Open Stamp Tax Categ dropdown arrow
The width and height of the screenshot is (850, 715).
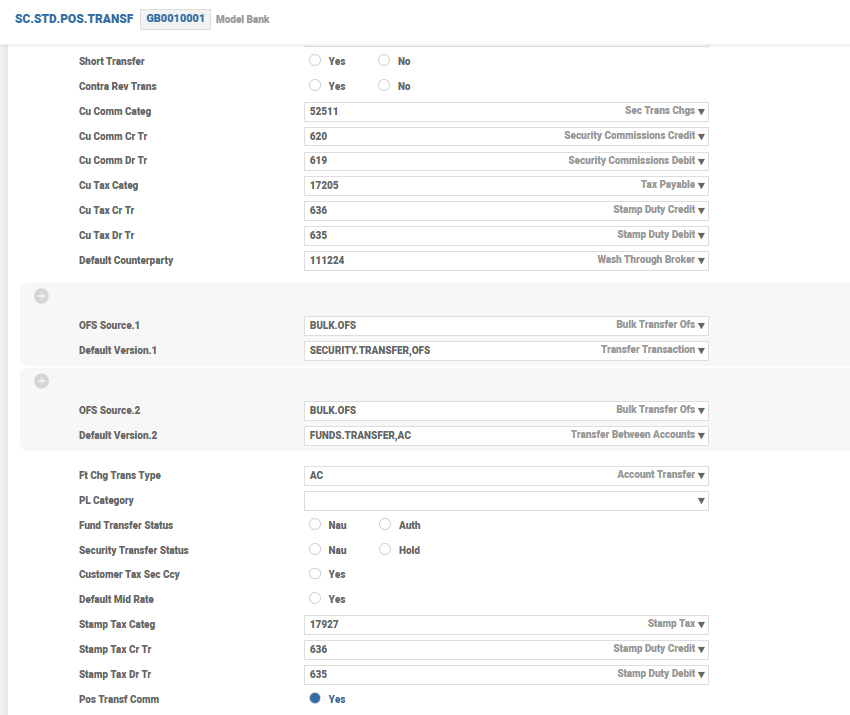tap(702, 625)
